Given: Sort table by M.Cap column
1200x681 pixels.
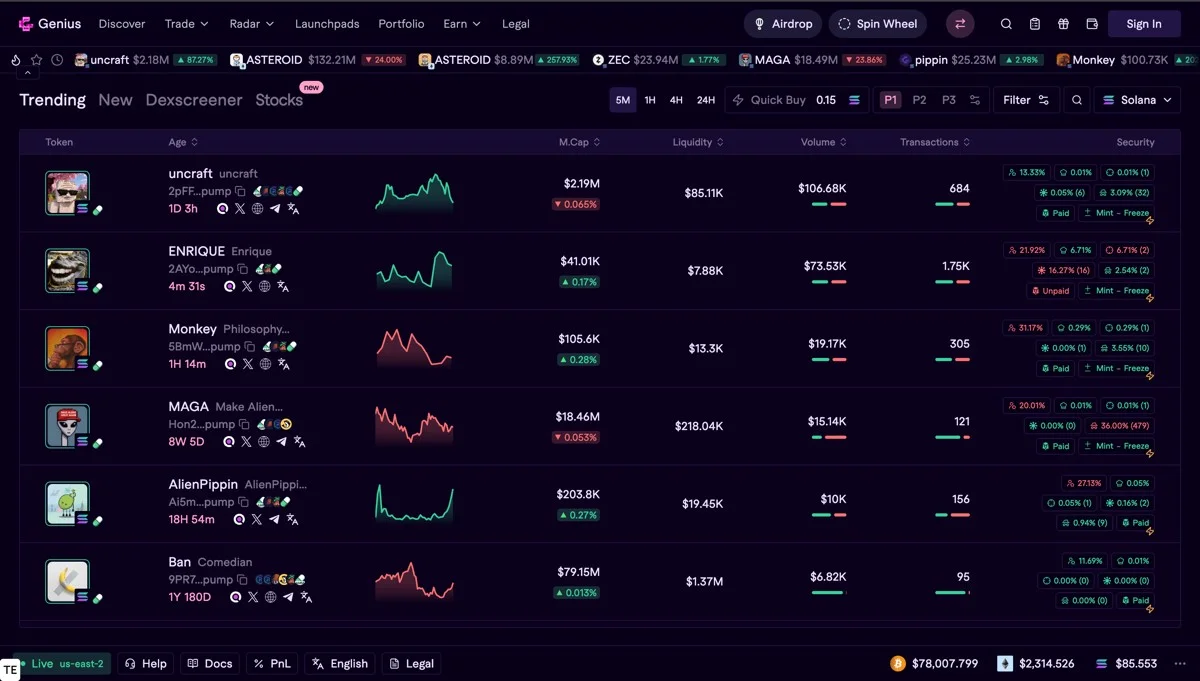Looking at the screenshot, I should 579,142.
